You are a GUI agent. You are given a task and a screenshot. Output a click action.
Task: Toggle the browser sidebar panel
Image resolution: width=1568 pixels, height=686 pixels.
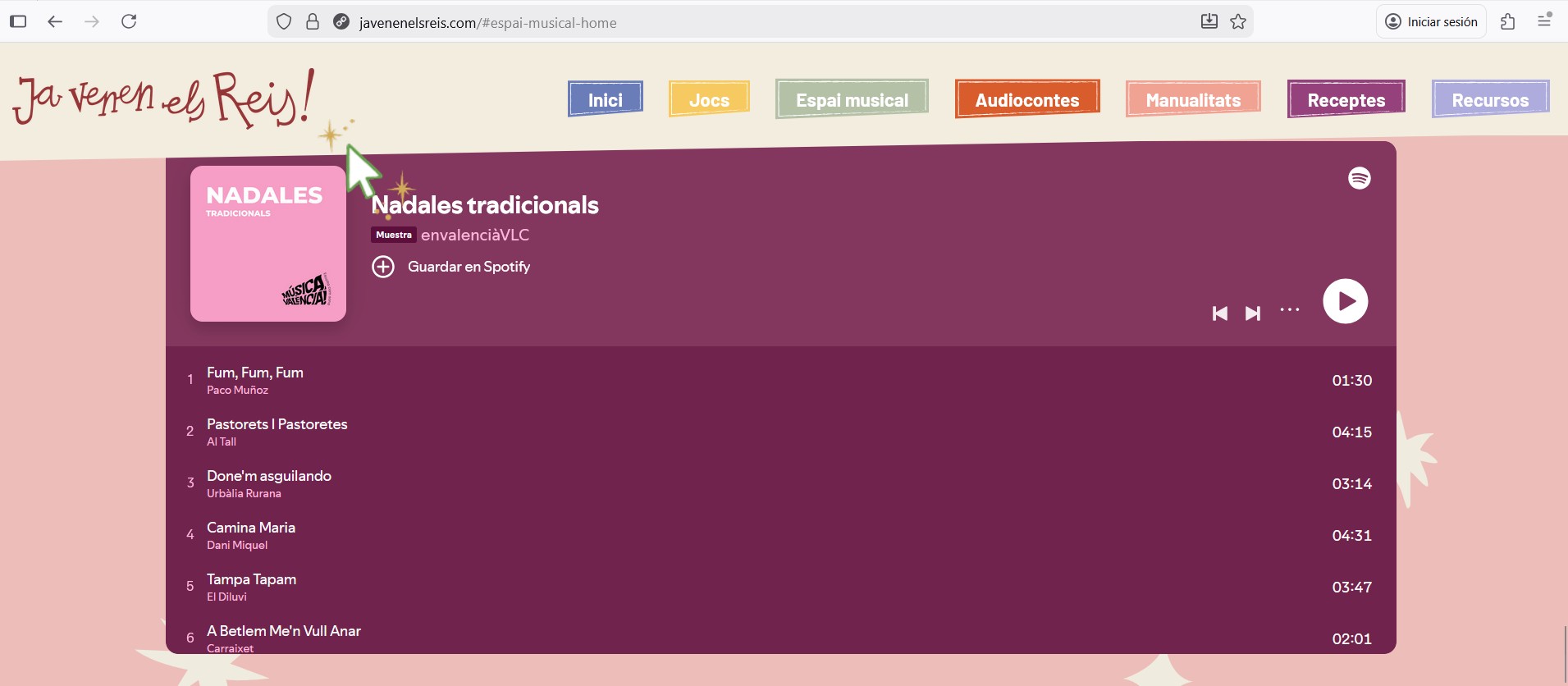(x=18, y=22)
